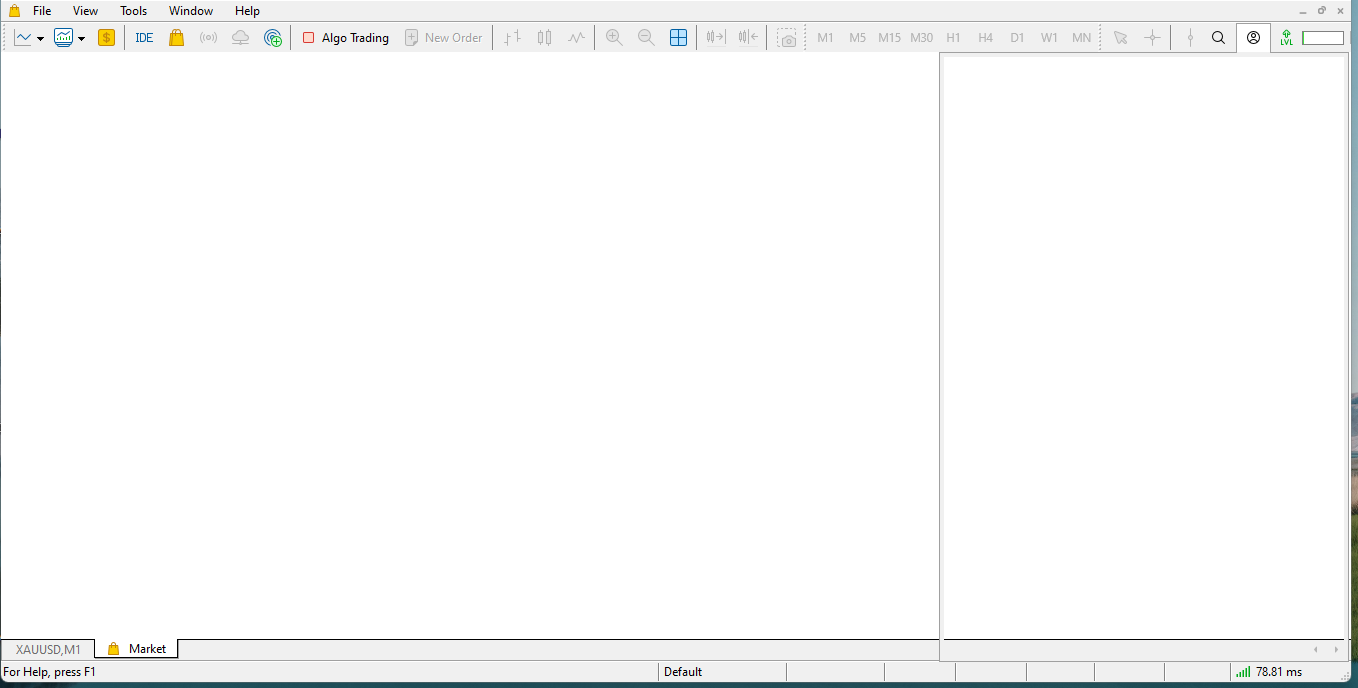Select the H4 timeframe
The width and height of the screenshot is (1358, 688).
[985, 38]
